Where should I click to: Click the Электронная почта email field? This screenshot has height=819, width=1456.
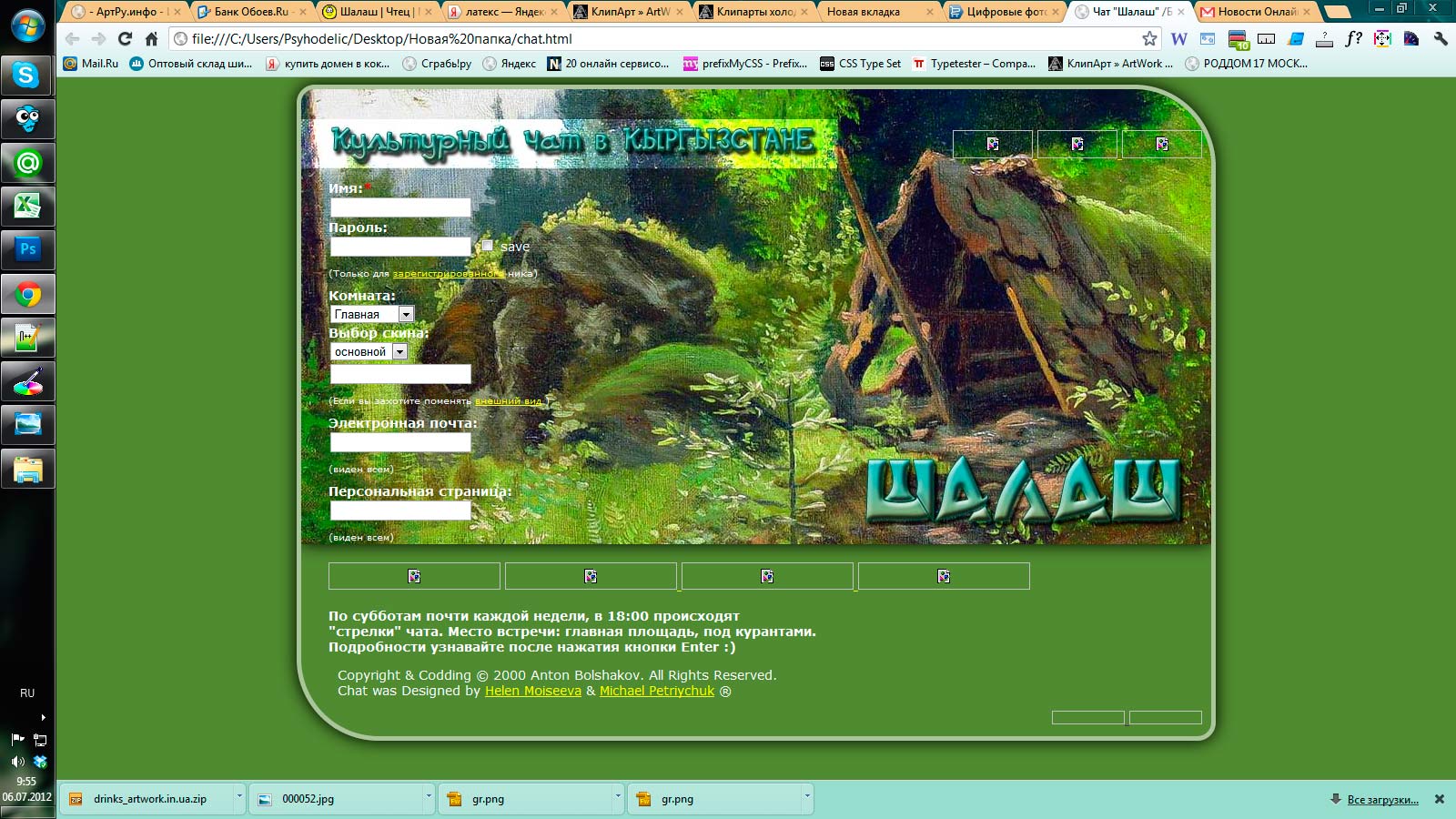pyautogui.click(x=400, y=442)
